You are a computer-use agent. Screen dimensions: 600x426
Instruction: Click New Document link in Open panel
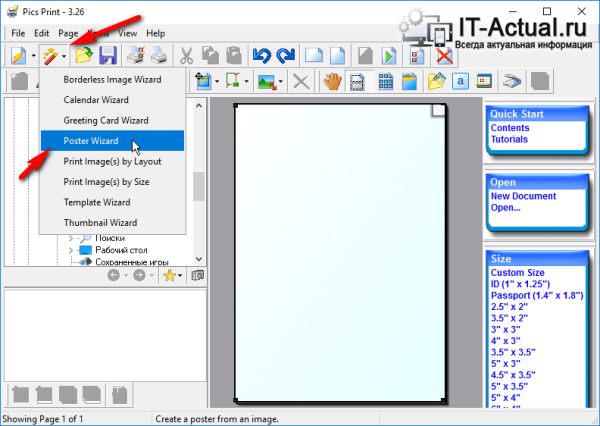pos(523,196)
